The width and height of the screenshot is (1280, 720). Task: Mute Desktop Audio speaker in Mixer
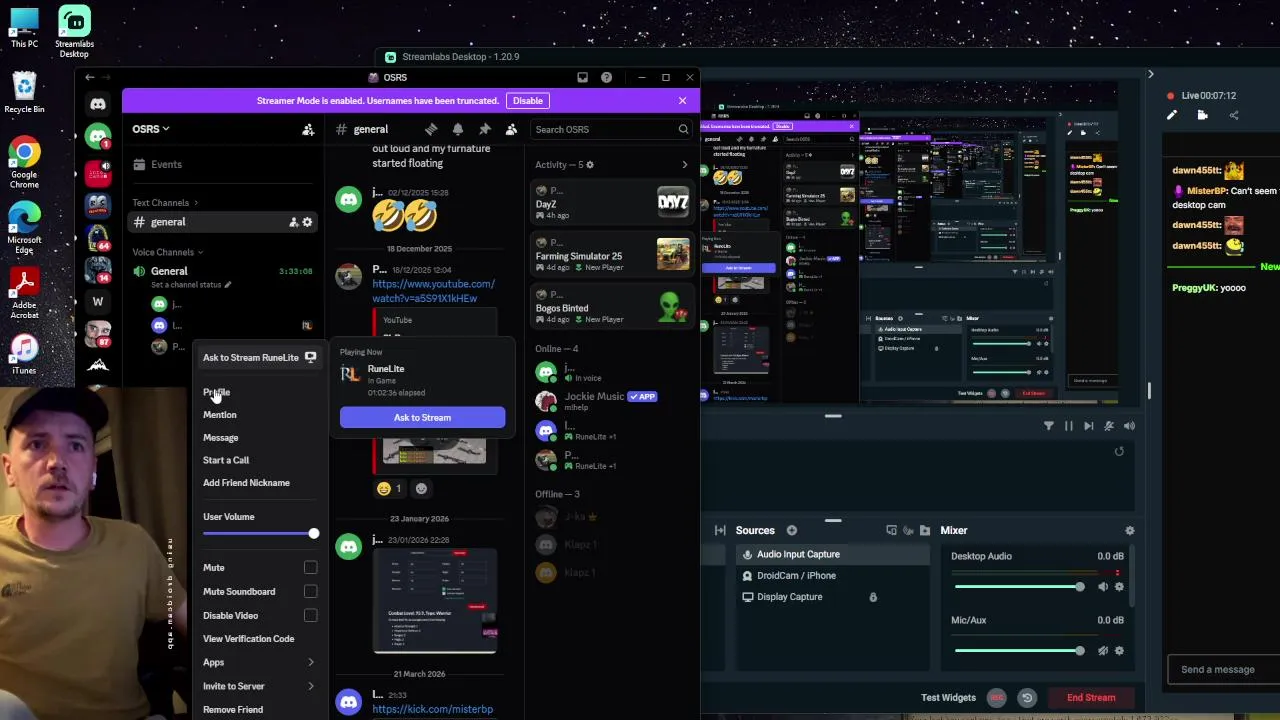pyautogui.click(x=1103, y=587)
